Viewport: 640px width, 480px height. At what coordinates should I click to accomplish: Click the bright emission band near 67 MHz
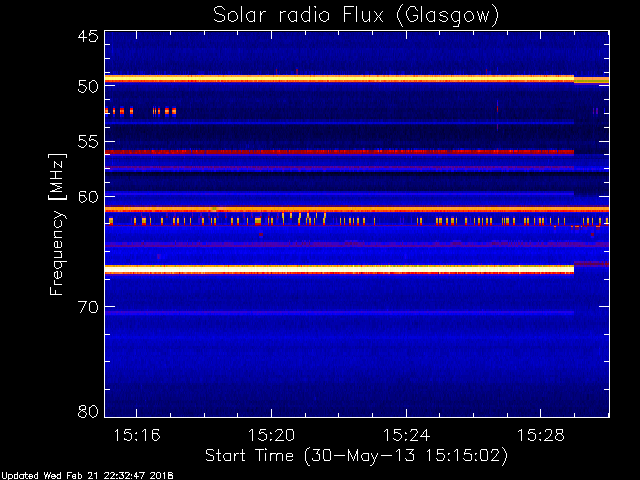340,269
